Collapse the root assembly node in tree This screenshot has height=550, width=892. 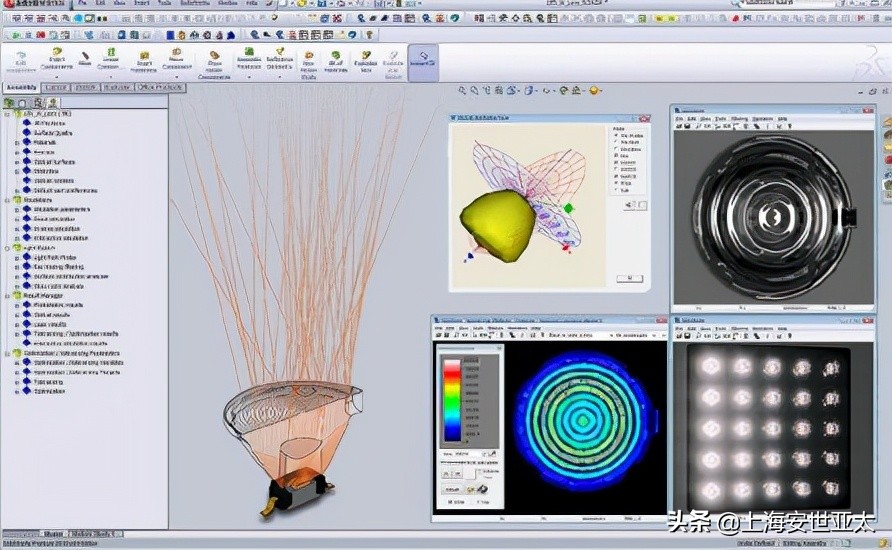click(7, 114)
